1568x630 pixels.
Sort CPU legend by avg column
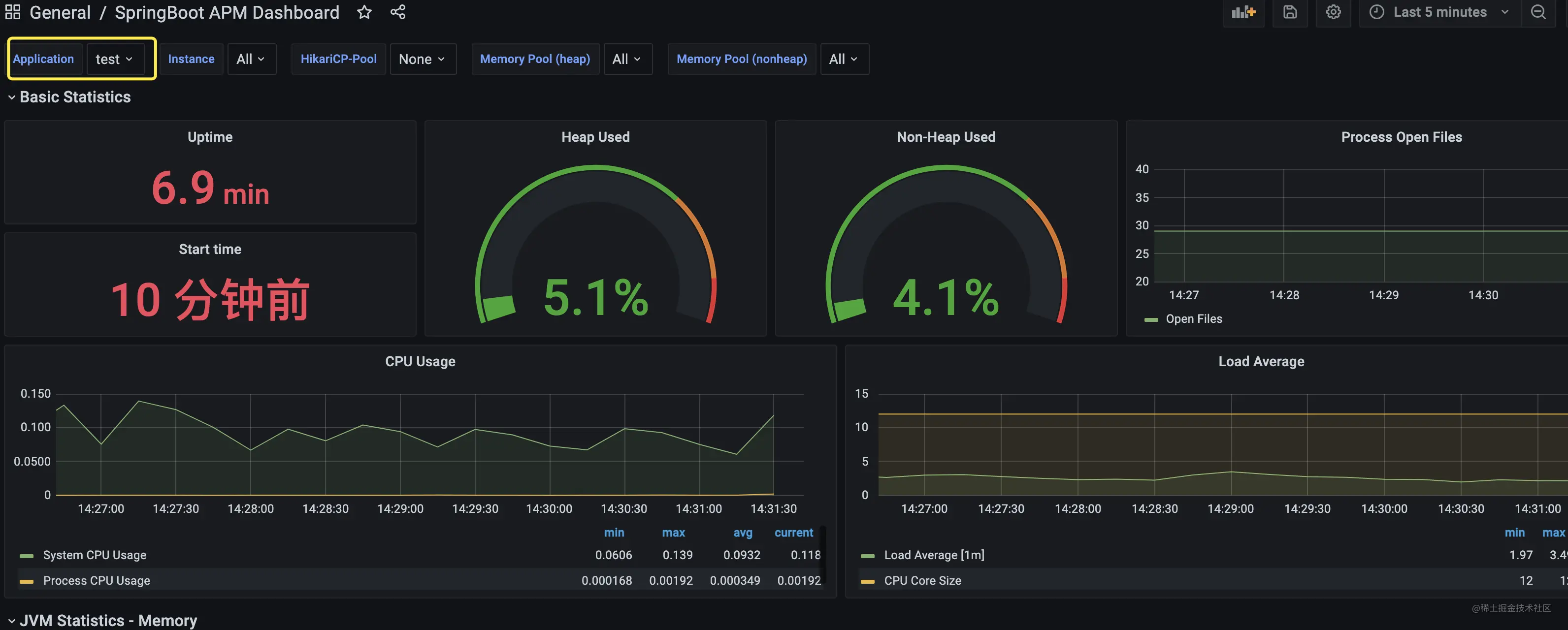coord(743,533)
